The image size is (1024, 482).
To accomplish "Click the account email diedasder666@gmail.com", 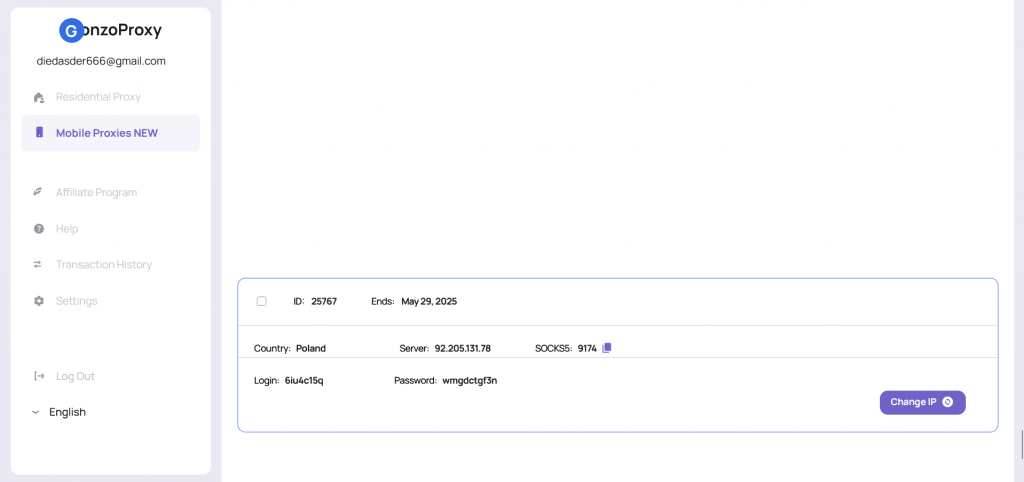I will click(101, 61).
